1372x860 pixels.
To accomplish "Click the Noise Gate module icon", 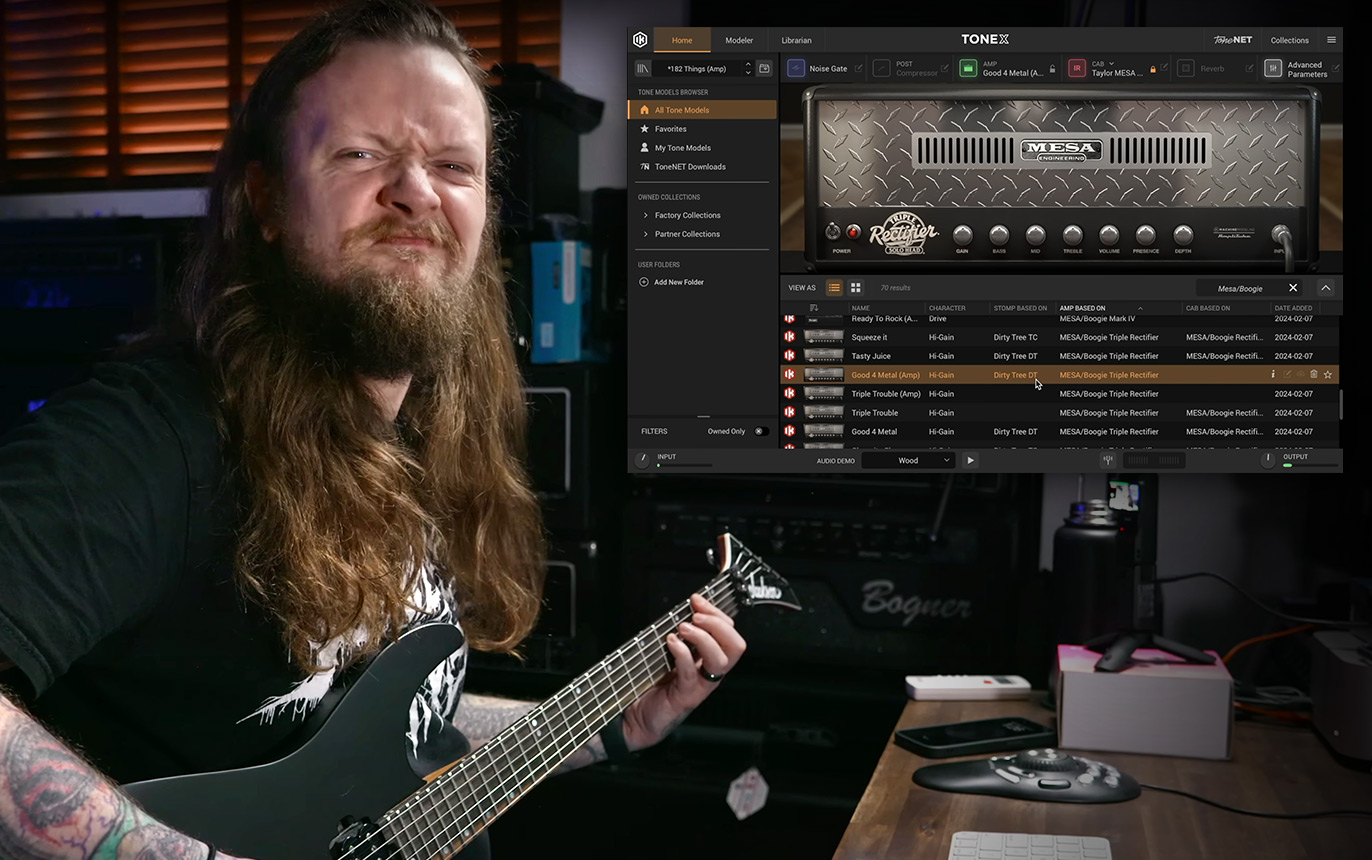I will tap(796, 68).
